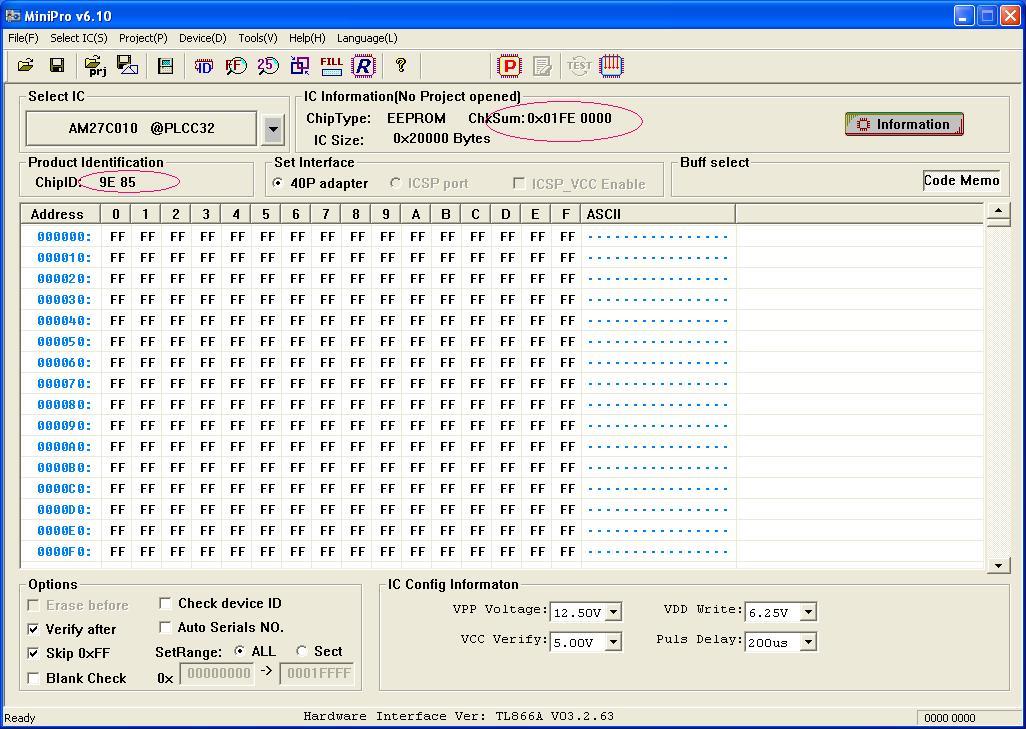Click the greyed-out notepad edit icon
1026x729 pixels.
click(542, 65)
